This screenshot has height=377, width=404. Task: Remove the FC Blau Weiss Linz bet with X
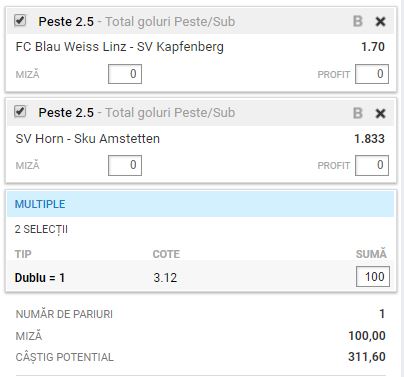[x=380, y=22]
